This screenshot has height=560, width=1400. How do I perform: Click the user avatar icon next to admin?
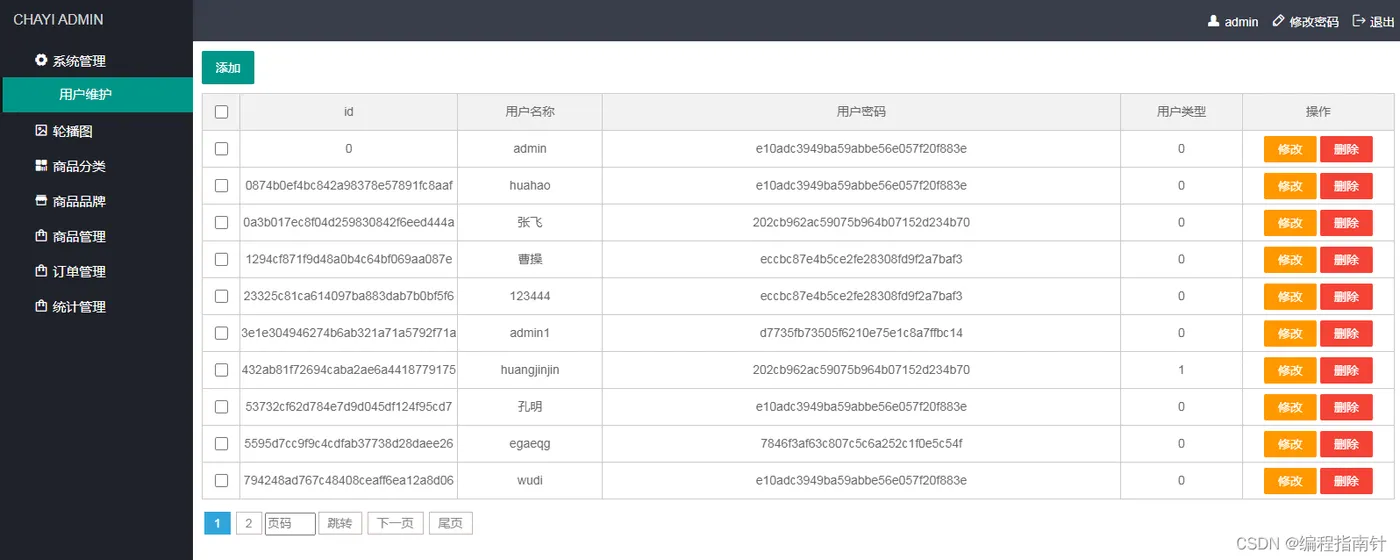click(x=1214, y=21)
